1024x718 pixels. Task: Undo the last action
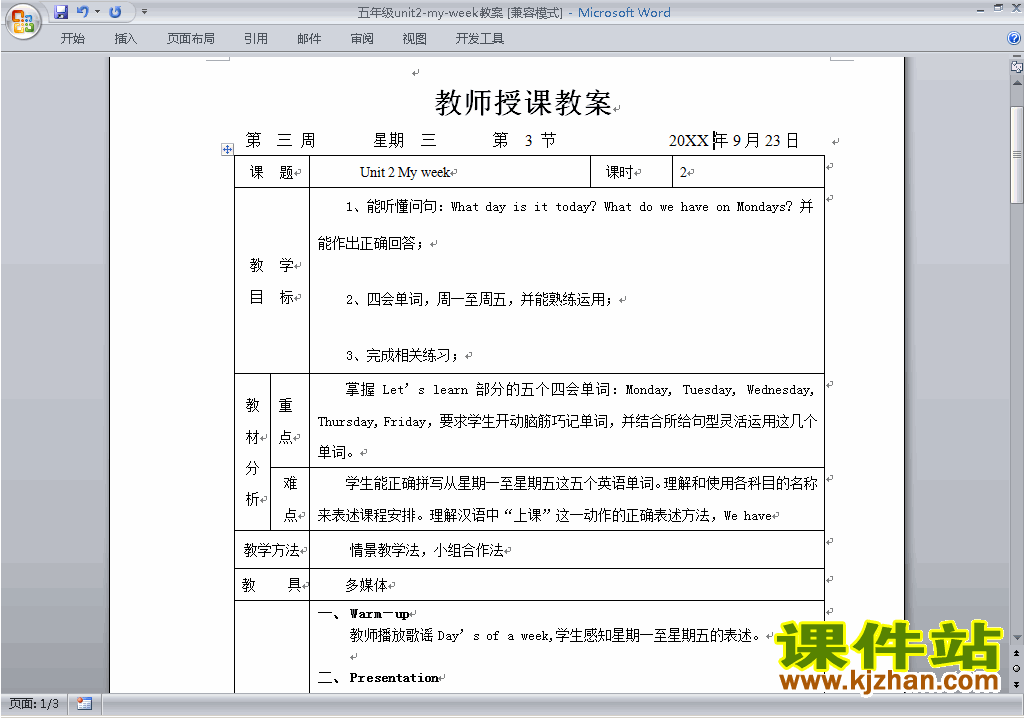coord(82,12)
